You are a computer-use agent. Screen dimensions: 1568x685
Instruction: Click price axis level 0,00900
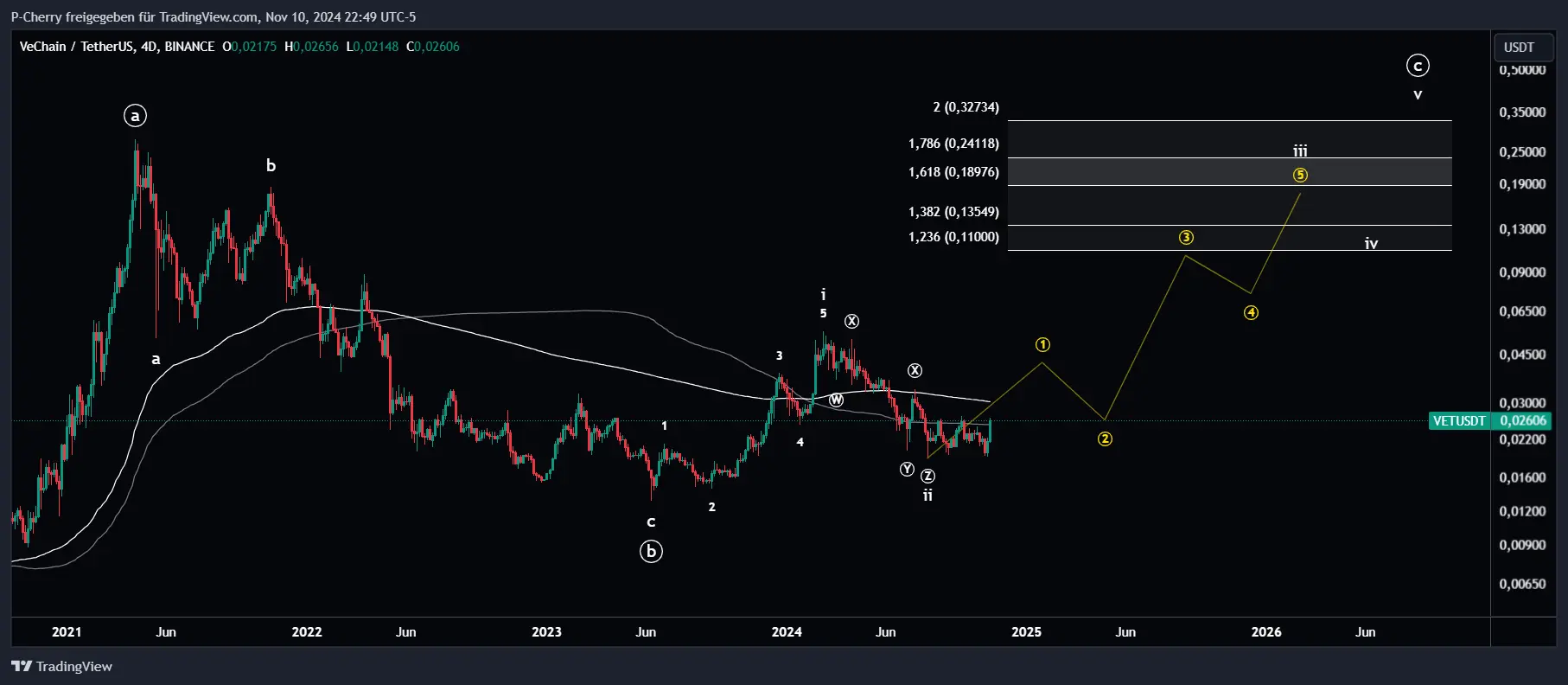coord(1522,545)
